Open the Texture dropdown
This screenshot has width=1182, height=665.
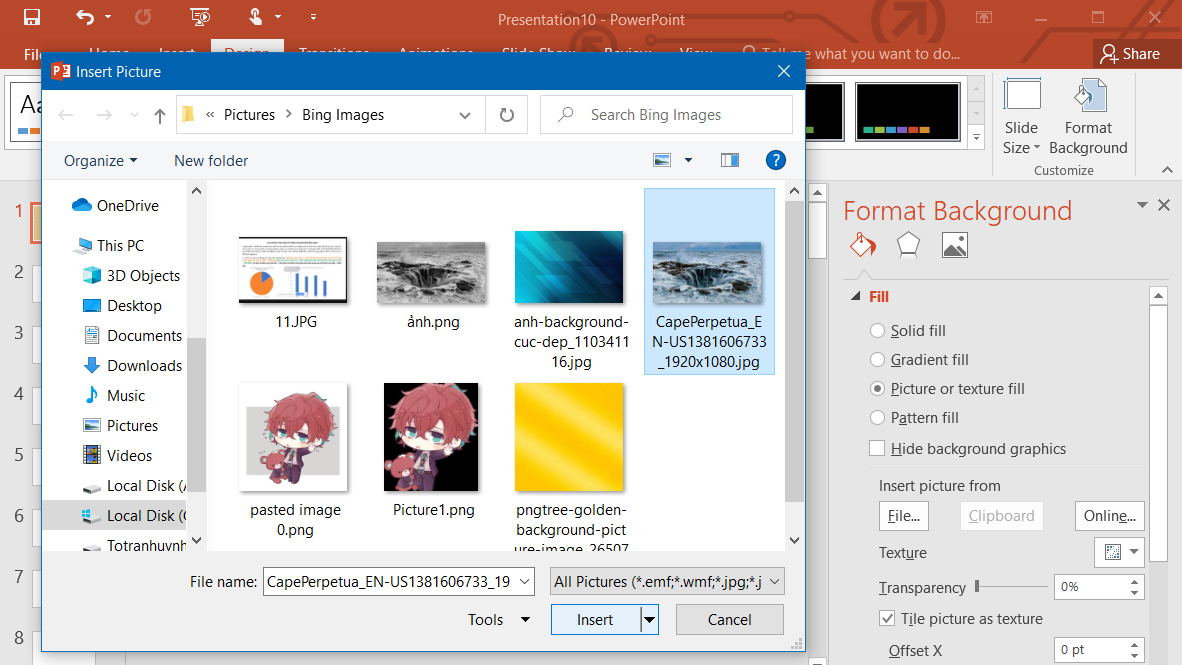click(x=1119, y=552)
